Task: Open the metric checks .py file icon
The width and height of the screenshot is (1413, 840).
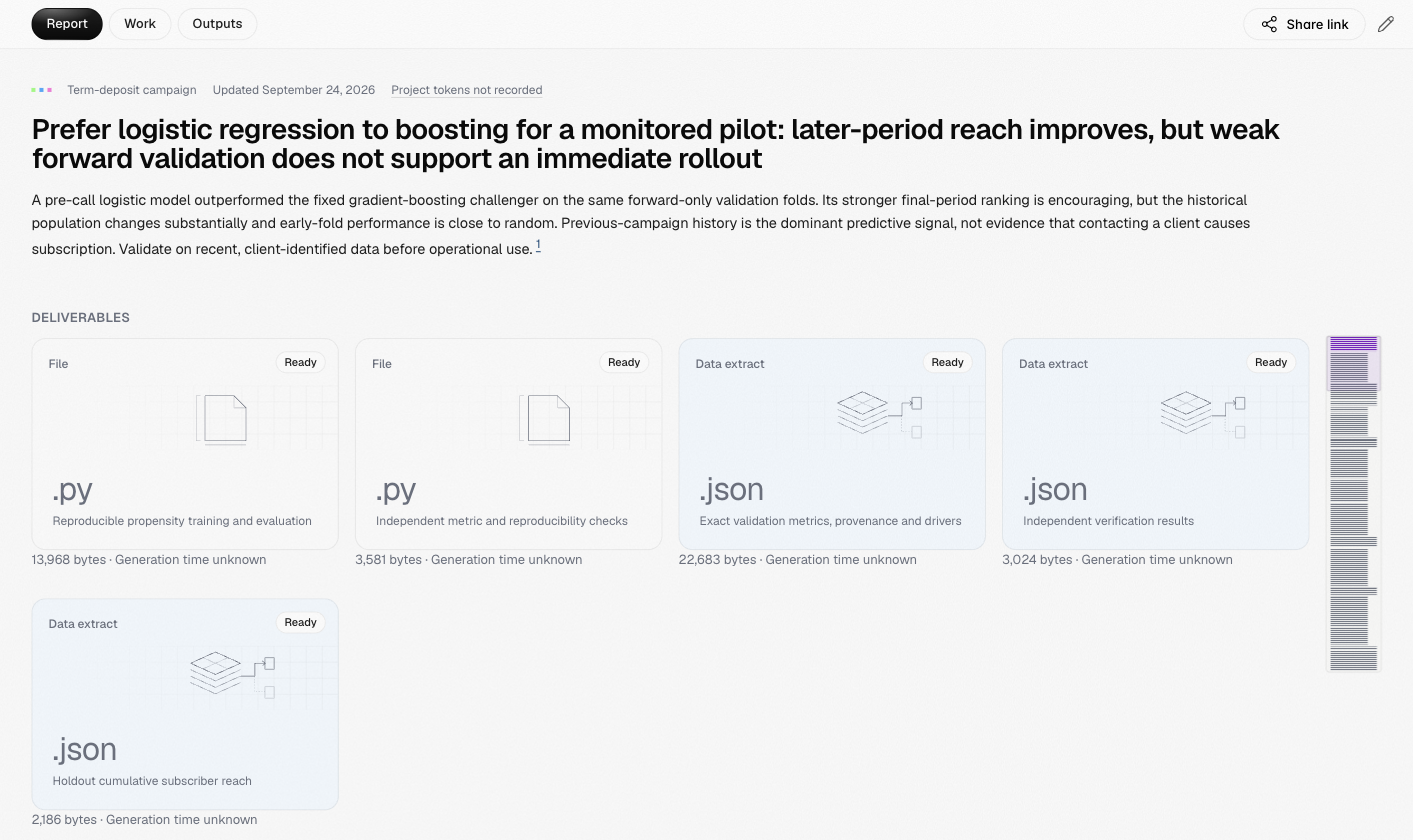Action: pyautogui.click(x=545, y=419)
